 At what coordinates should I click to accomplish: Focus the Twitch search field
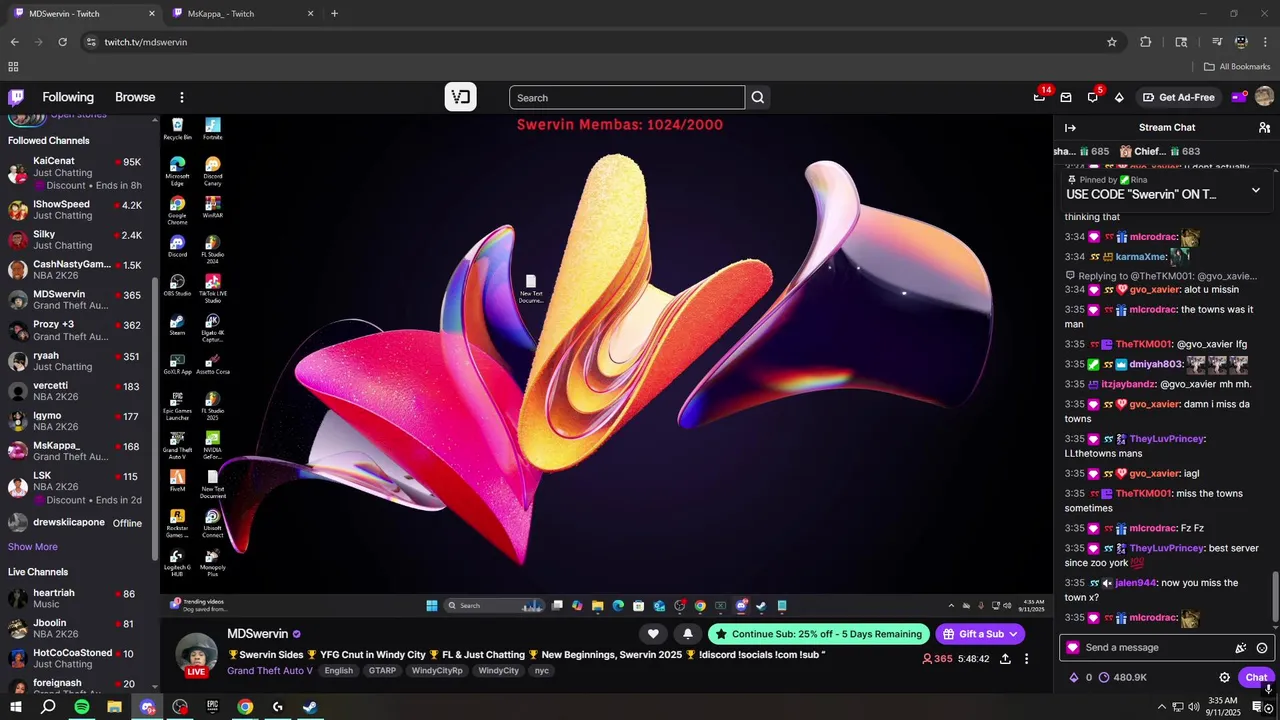(x=627, y=97)
